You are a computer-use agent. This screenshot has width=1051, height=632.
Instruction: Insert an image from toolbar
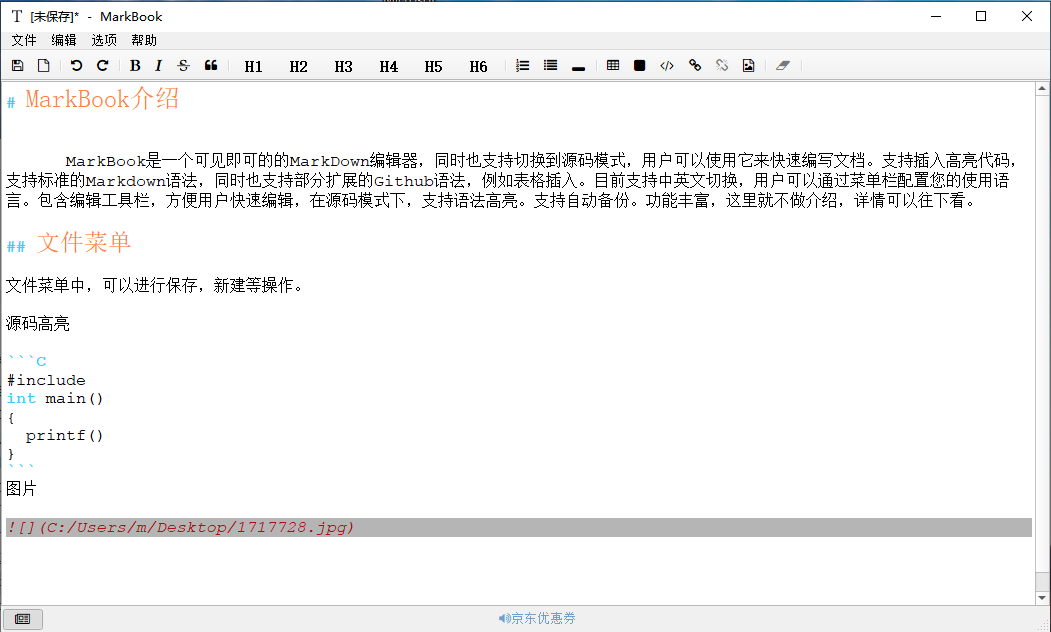tap(748, 66)
